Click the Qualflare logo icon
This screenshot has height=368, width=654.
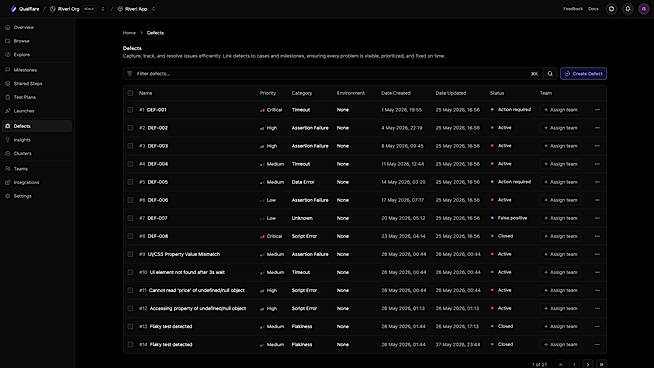[x=13, y=9]
